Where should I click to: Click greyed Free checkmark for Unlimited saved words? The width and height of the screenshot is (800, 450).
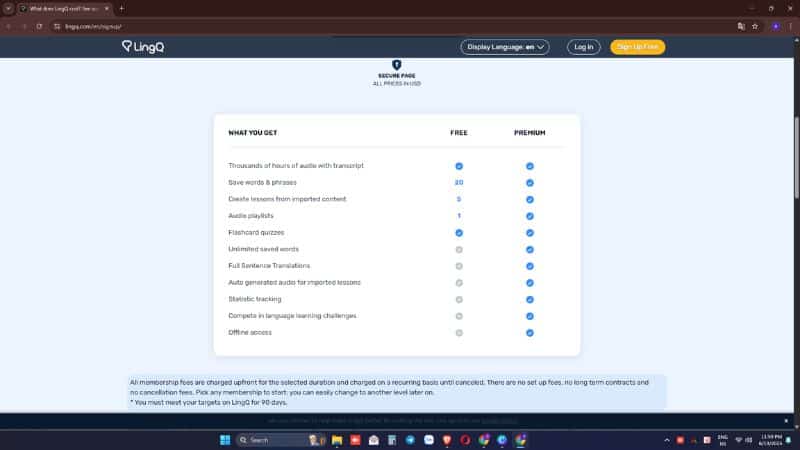point(459,249)
